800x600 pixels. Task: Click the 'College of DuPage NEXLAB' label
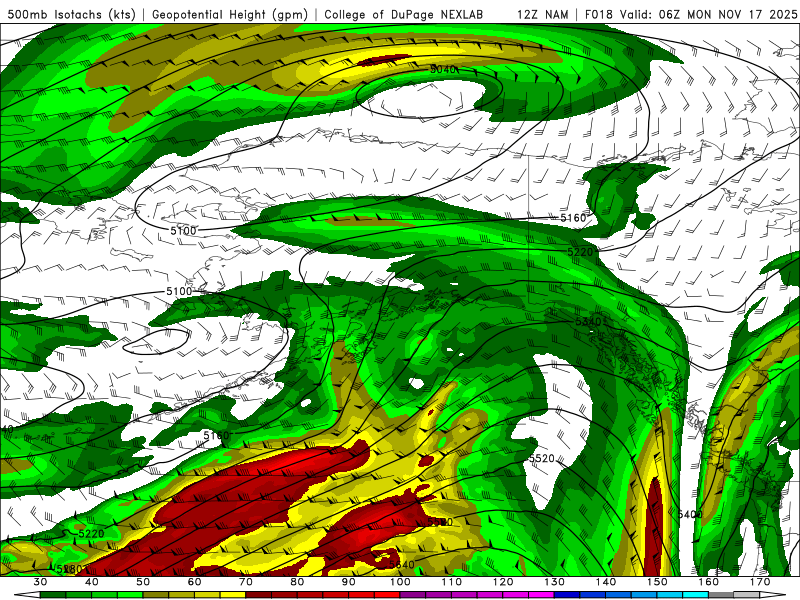pyautogui.click(x=404, y=14)
